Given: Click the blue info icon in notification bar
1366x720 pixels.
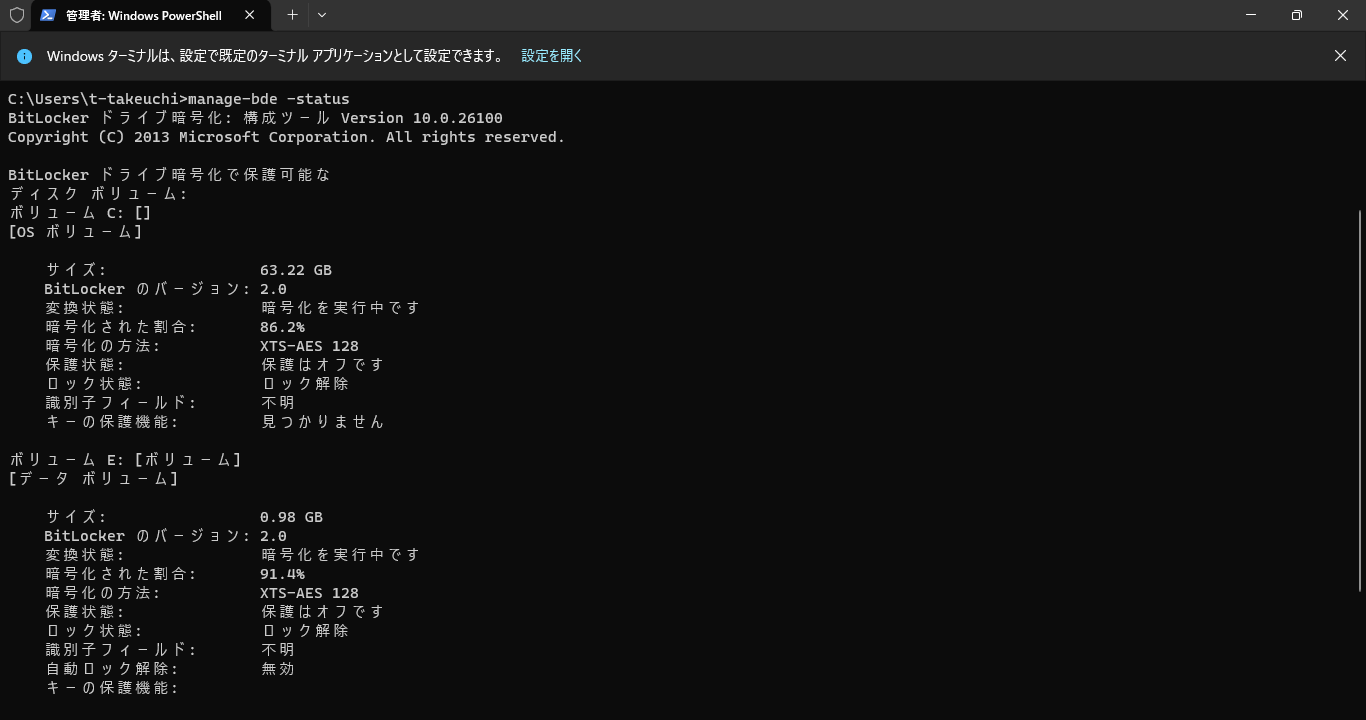Looking at the screenshot, I should (x=24, y=56).
